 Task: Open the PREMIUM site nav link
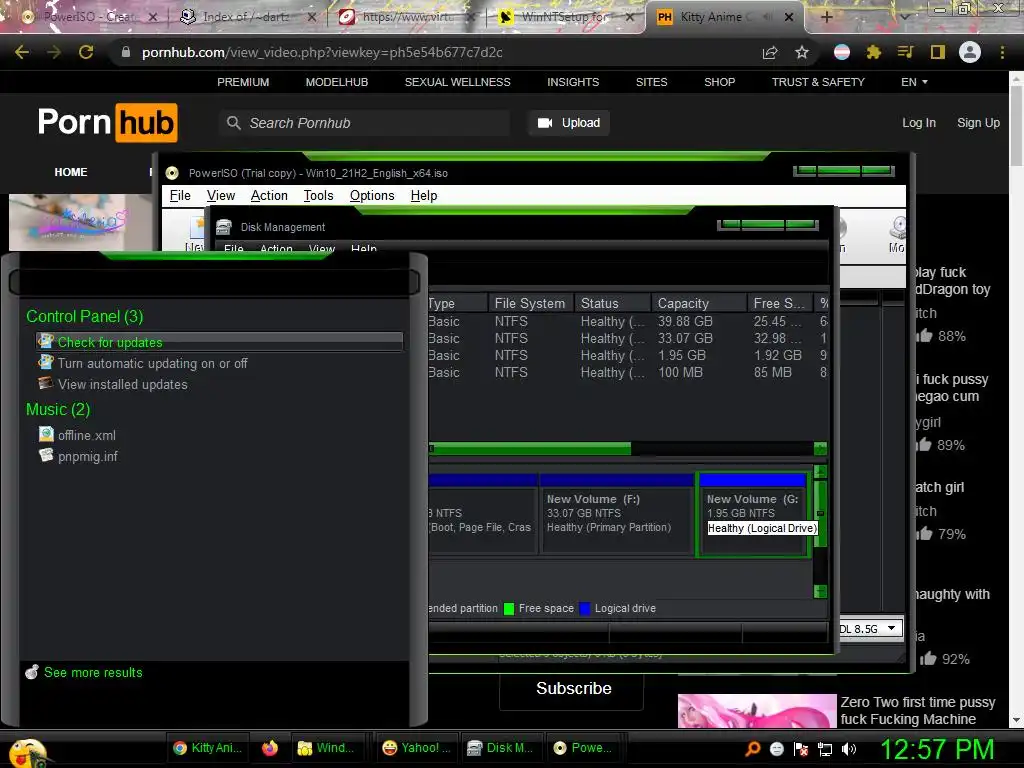point(243,82)
